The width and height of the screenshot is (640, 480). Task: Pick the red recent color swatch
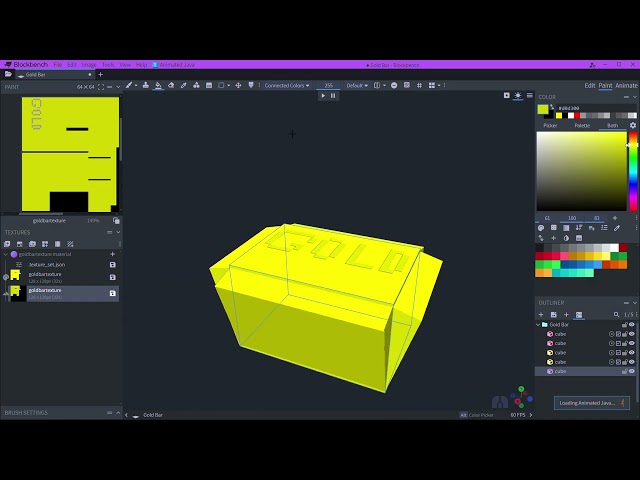point(577,116)
